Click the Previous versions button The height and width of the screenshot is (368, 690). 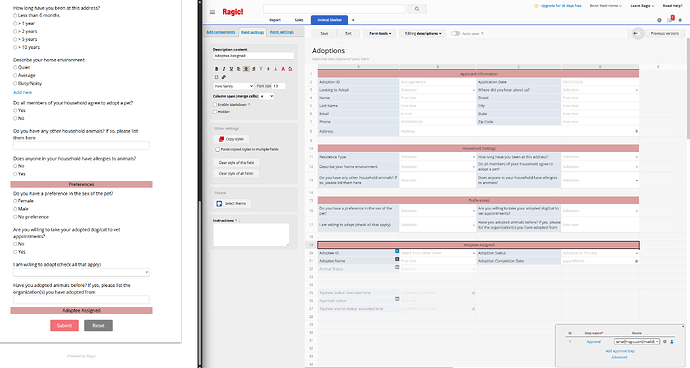(664, 33)
